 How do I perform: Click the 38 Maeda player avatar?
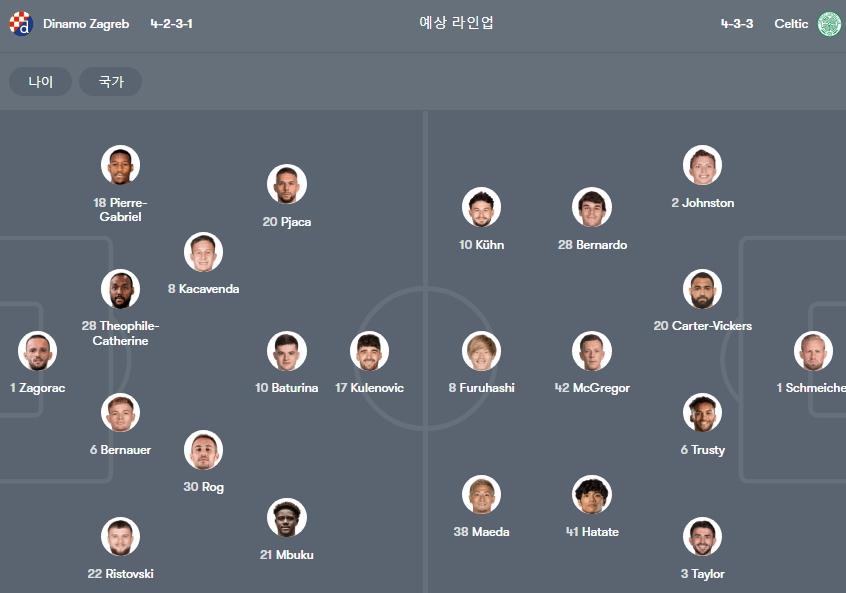[x=481, y=494]
